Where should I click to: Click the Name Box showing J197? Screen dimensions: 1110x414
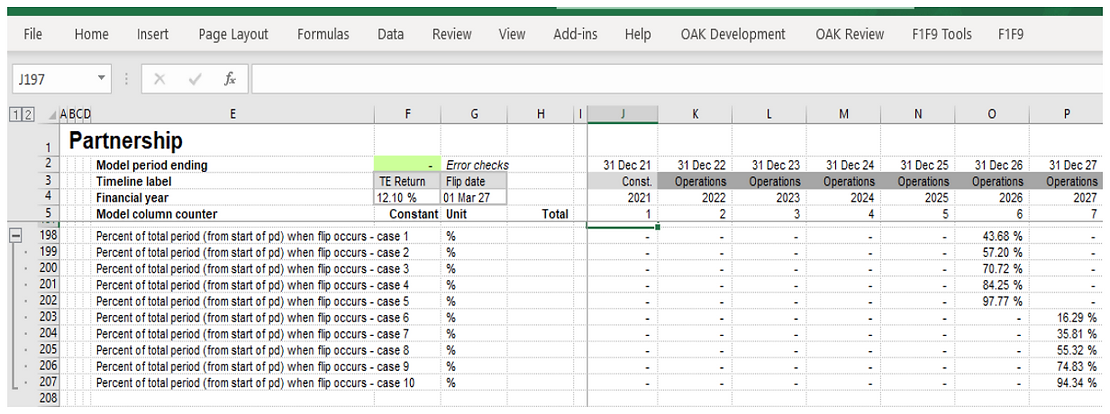(x=50, y=79)
